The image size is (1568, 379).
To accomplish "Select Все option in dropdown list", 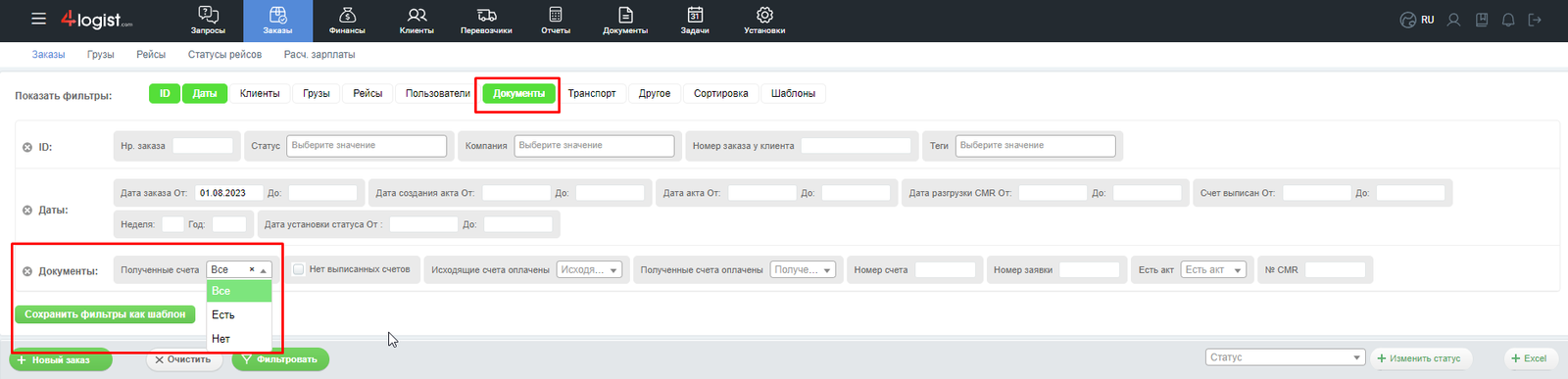I will [x=239, y=291].
